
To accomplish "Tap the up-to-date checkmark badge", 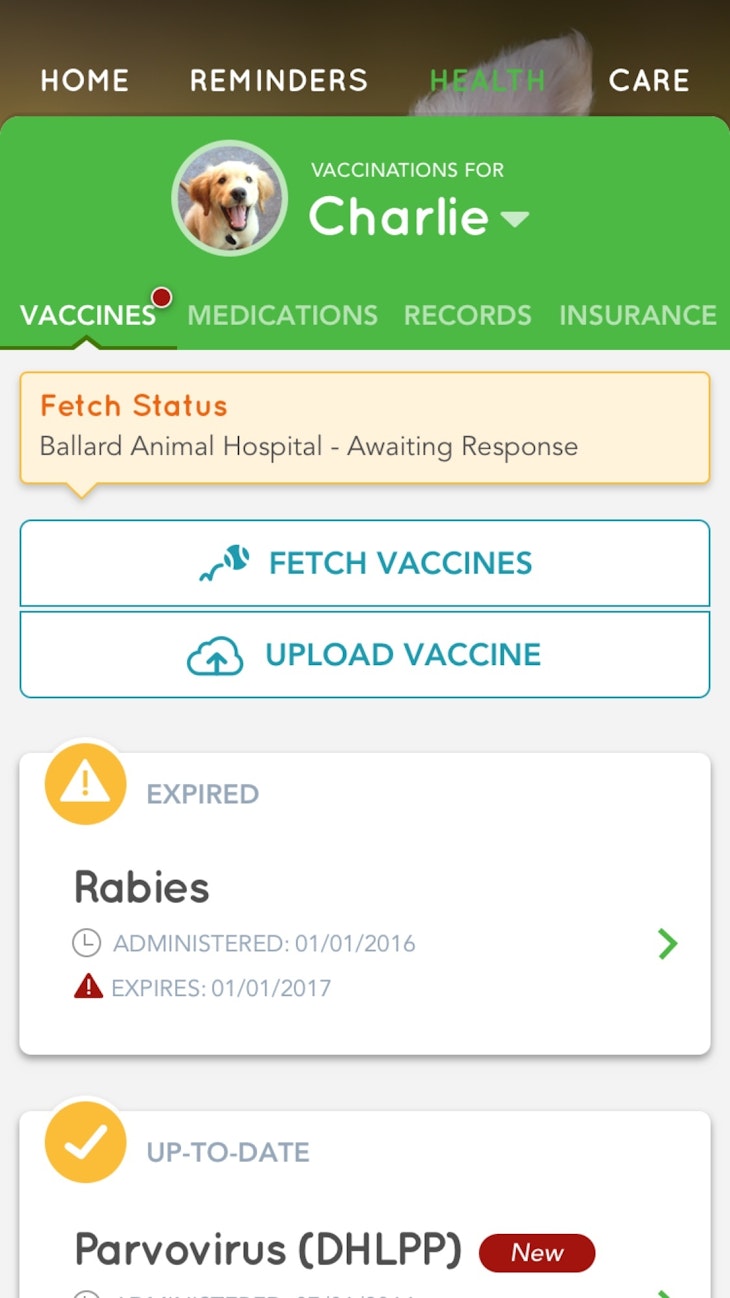I will [x=86, y=1143].
